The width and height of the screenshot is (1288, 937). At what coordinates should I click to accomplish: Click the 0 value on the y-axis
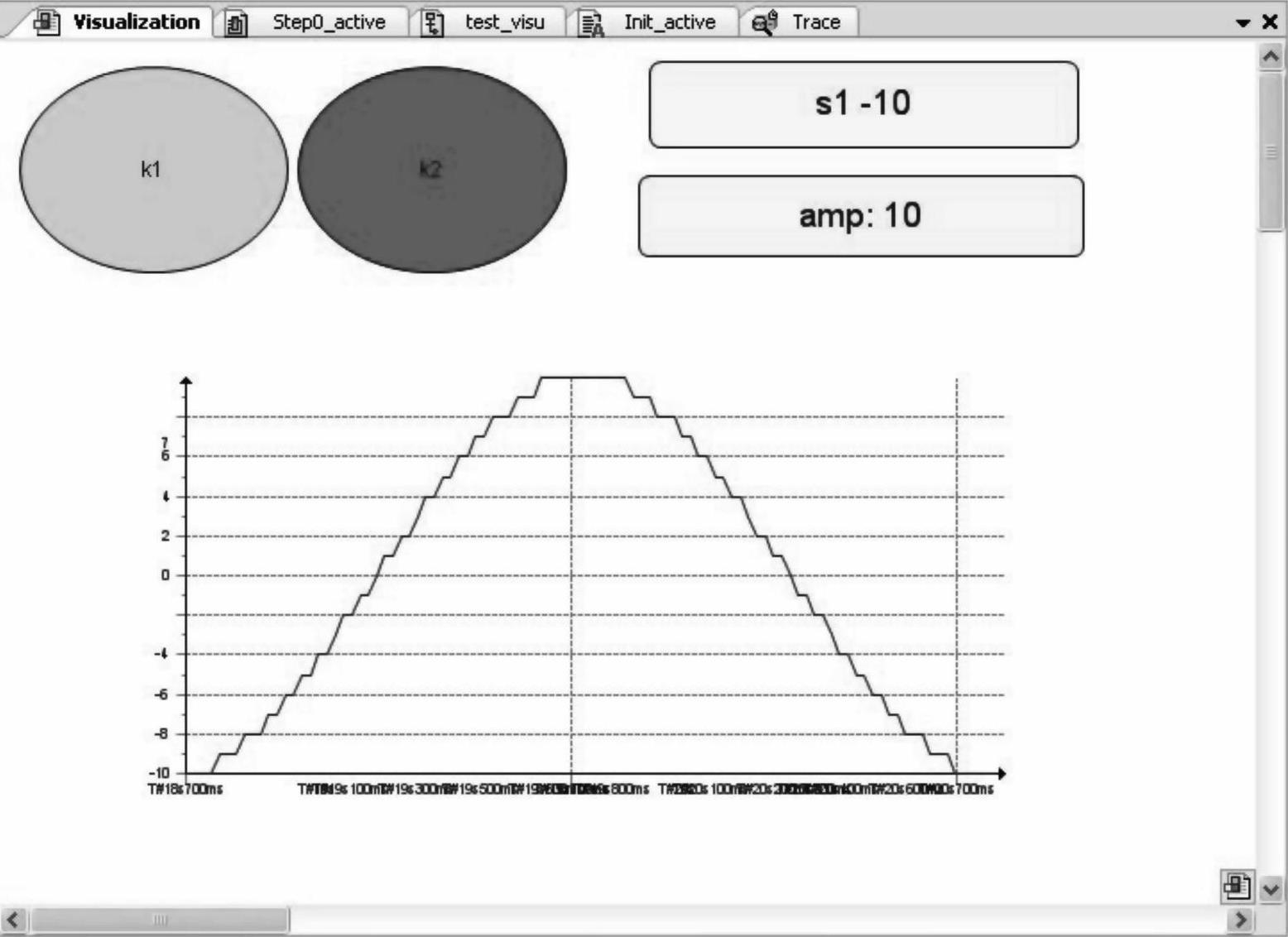[x=166, y=575]
